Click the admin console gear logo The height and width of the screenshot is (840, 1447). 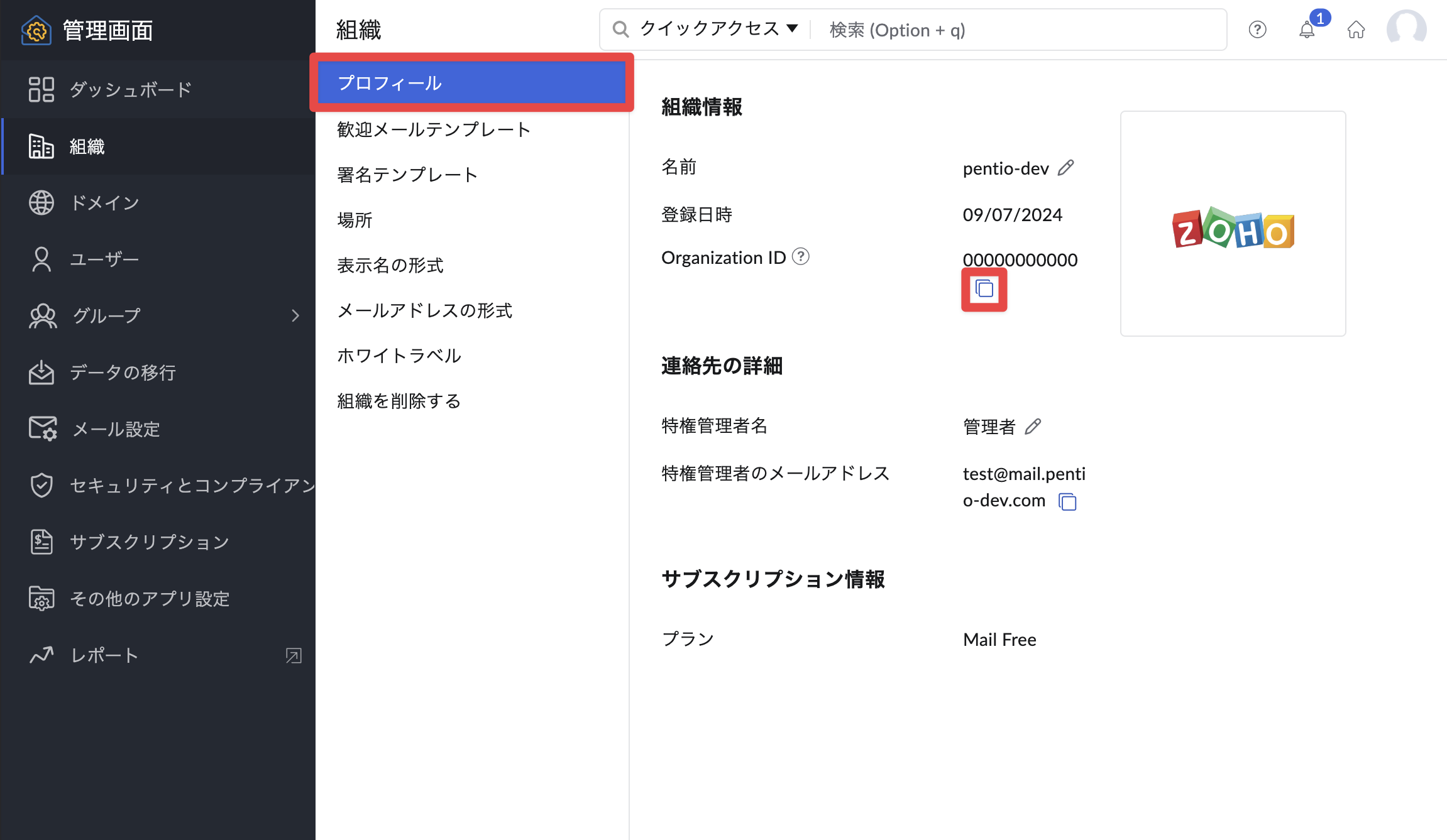point(36,30)
